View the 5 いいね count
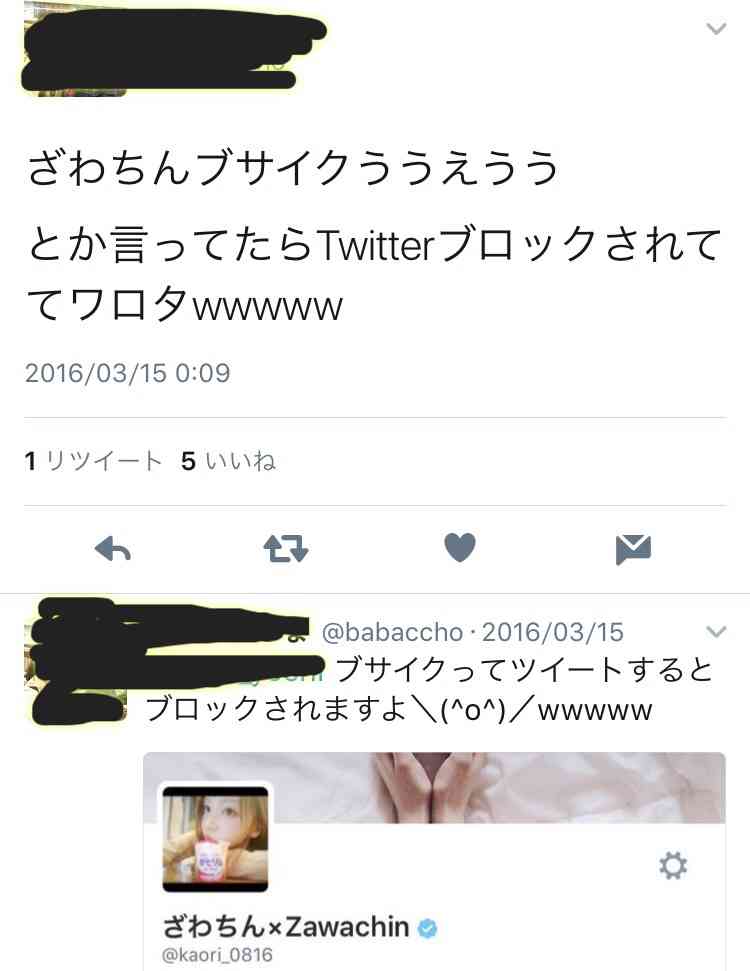 (228, 461)
